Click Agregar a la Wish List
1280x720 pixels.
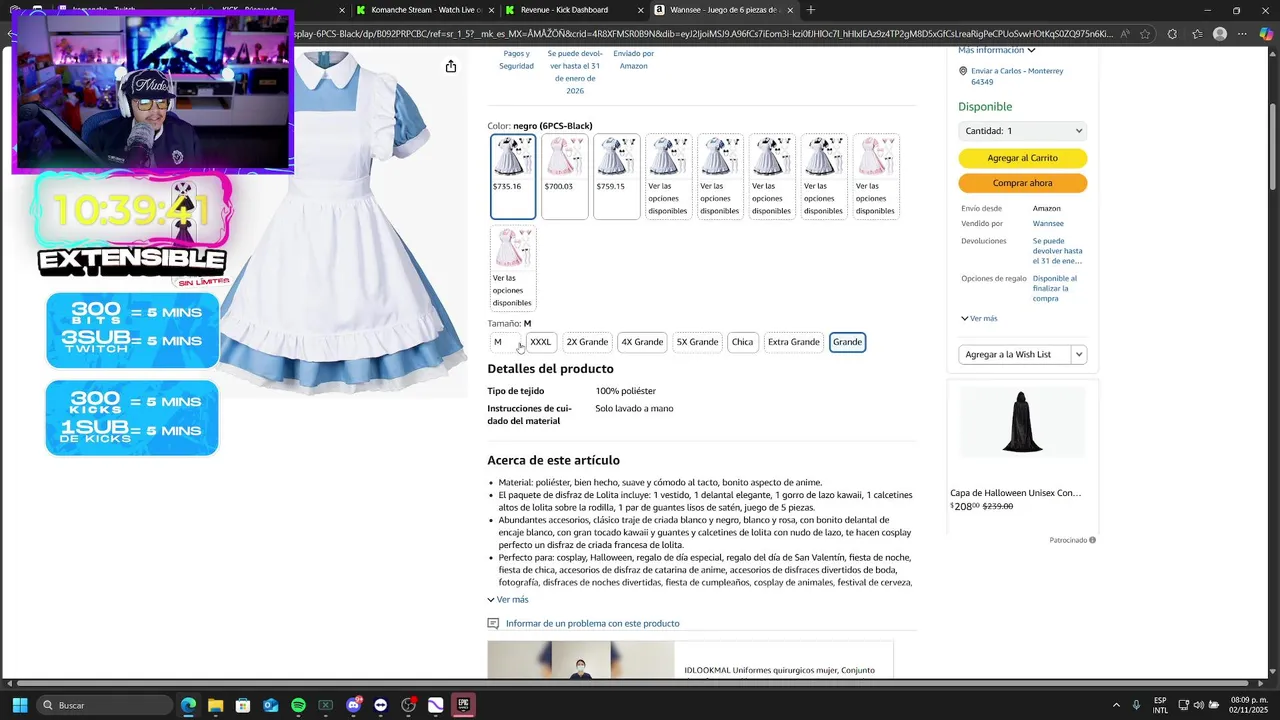(1014, 354)
